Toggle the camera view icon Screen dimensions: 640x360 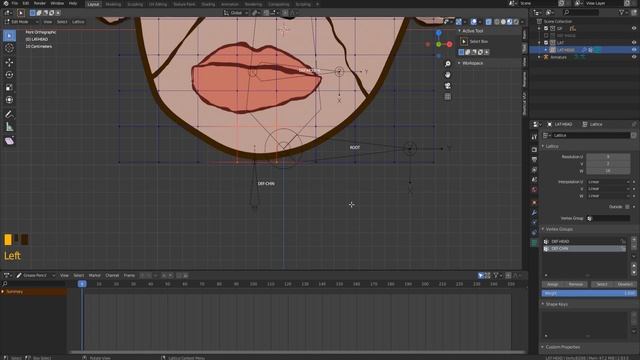click(x=448, y=86)
